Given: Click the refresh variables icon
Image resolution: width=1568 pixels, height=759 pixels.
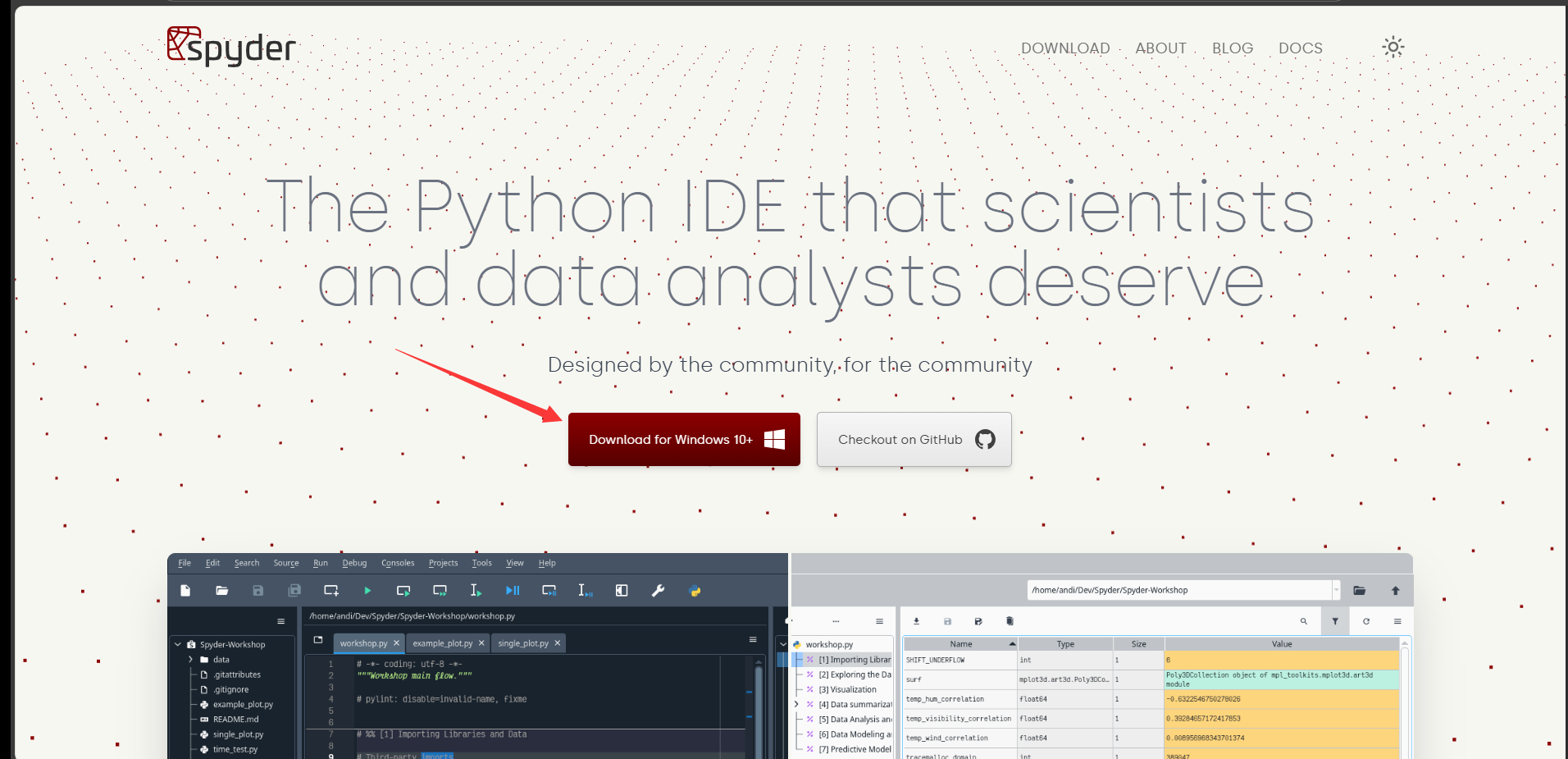Looking at the screenshot, I should click(x=1366, y=621).
